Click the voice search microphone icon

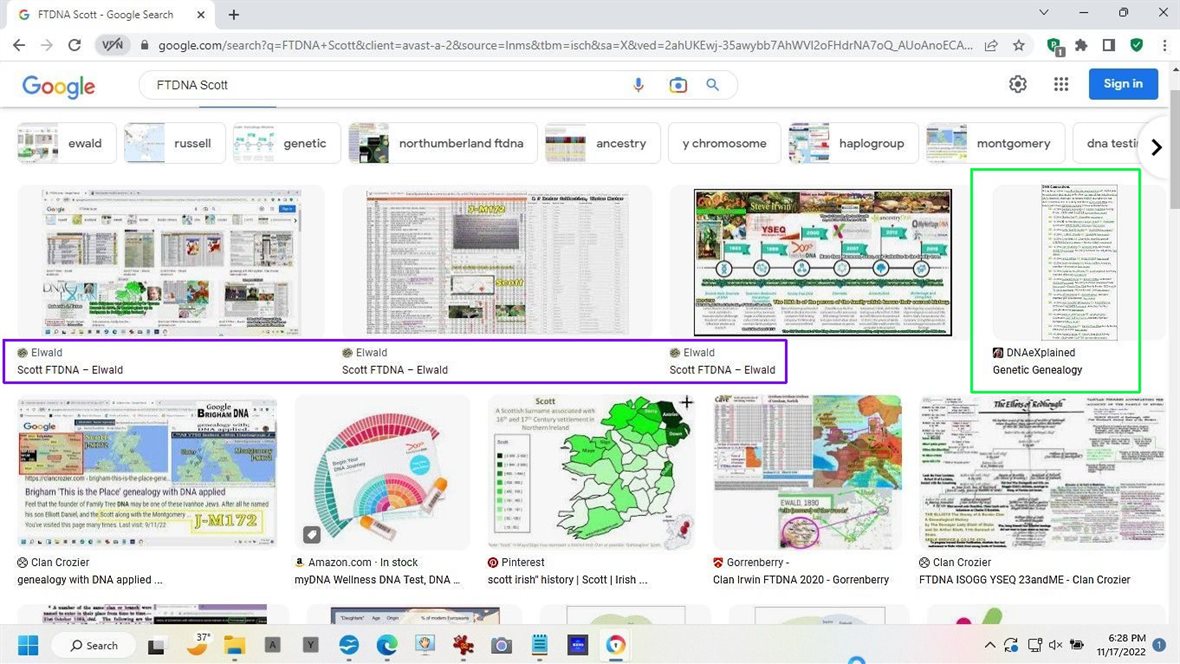pyautogui.click(x=638, y=85)
